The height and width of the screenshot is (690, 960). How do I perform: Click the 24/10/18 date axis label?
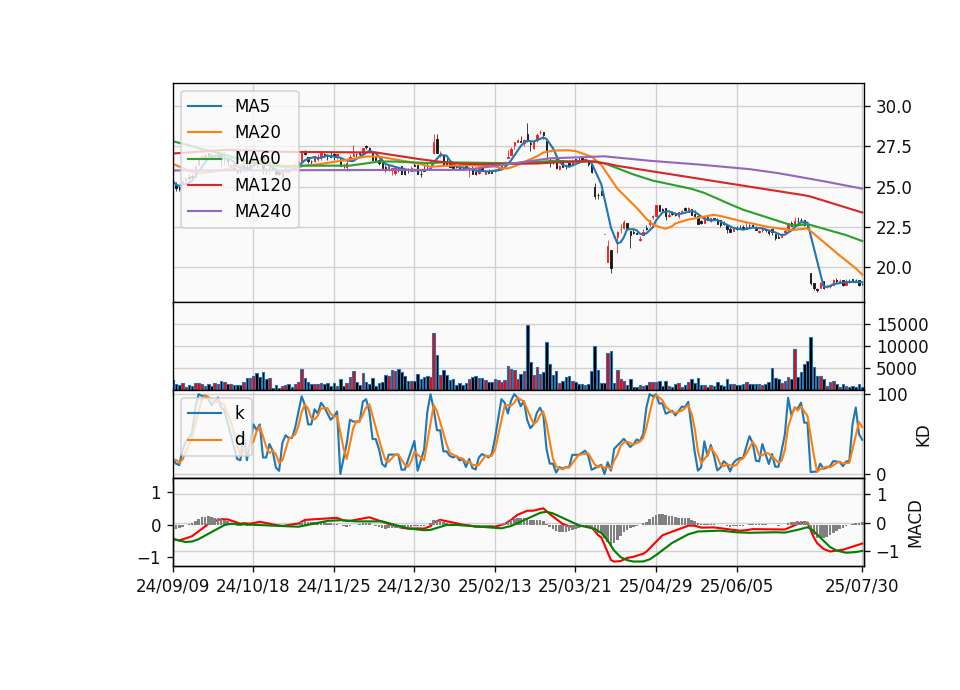coord(253,586)
